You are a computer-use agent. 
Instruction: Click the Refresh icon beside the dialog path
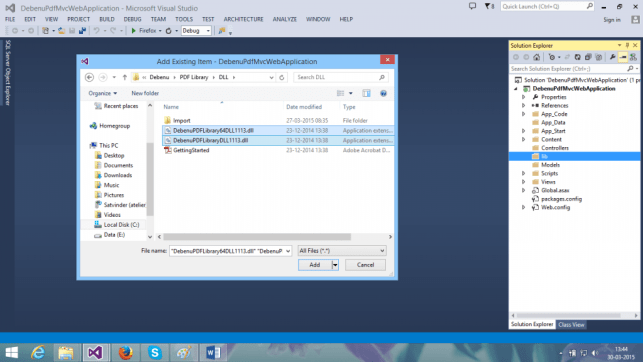point(282,77)
